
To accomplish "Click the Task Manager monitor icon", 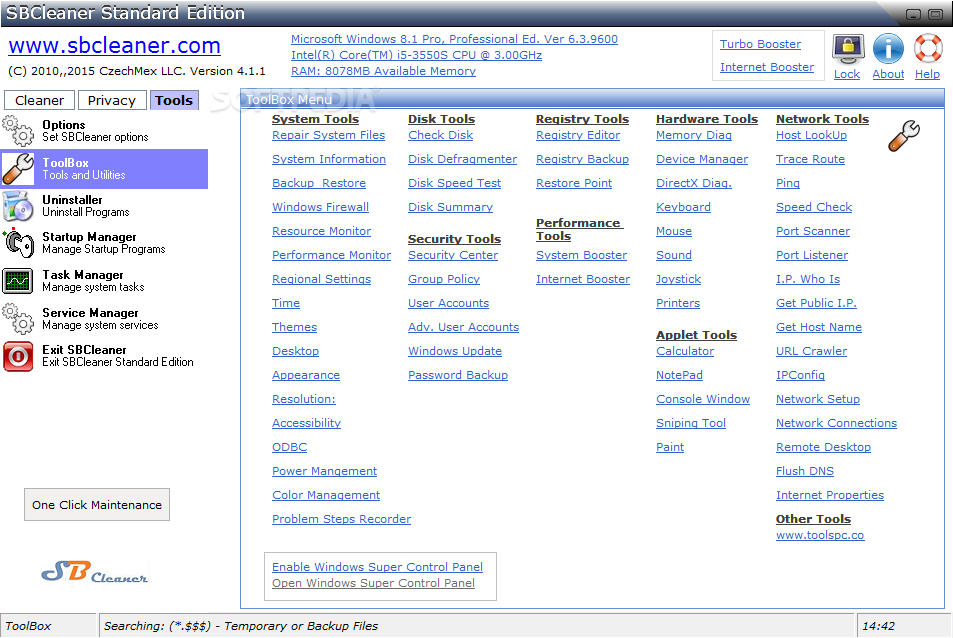I will coord(18,281).
